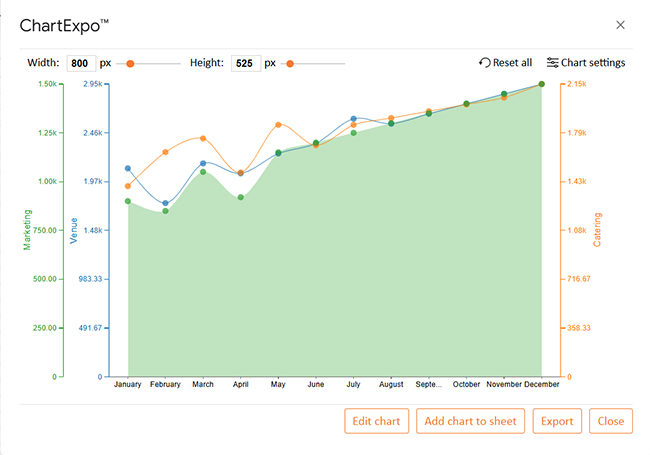Viewport: 650px width, 455px height.
Task: Open Chart settings via sliders icon
Action: point(552,63)
